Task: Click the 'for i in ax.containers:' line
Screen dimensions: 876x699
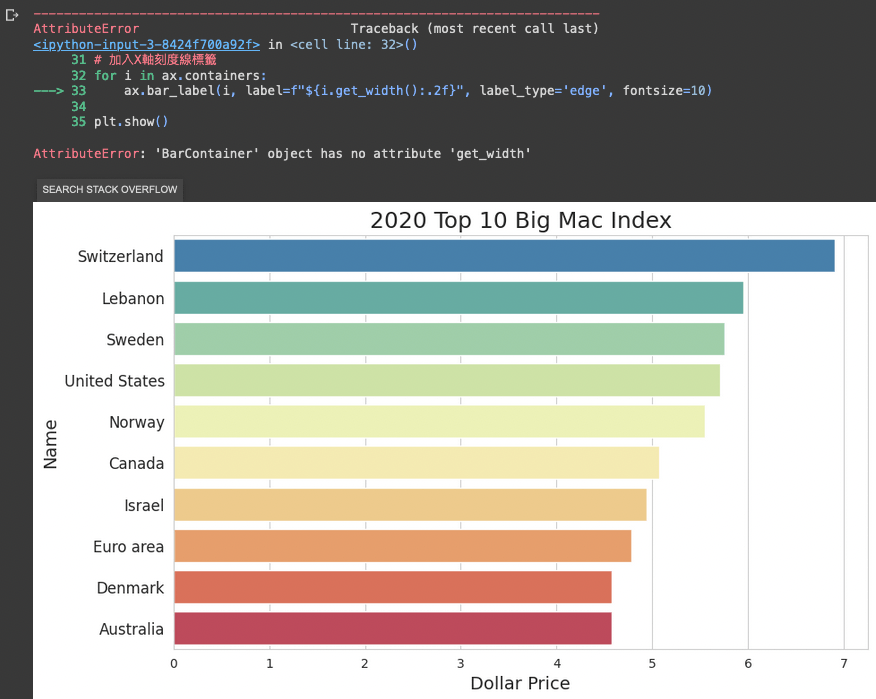Action: [x=180, y=75]
